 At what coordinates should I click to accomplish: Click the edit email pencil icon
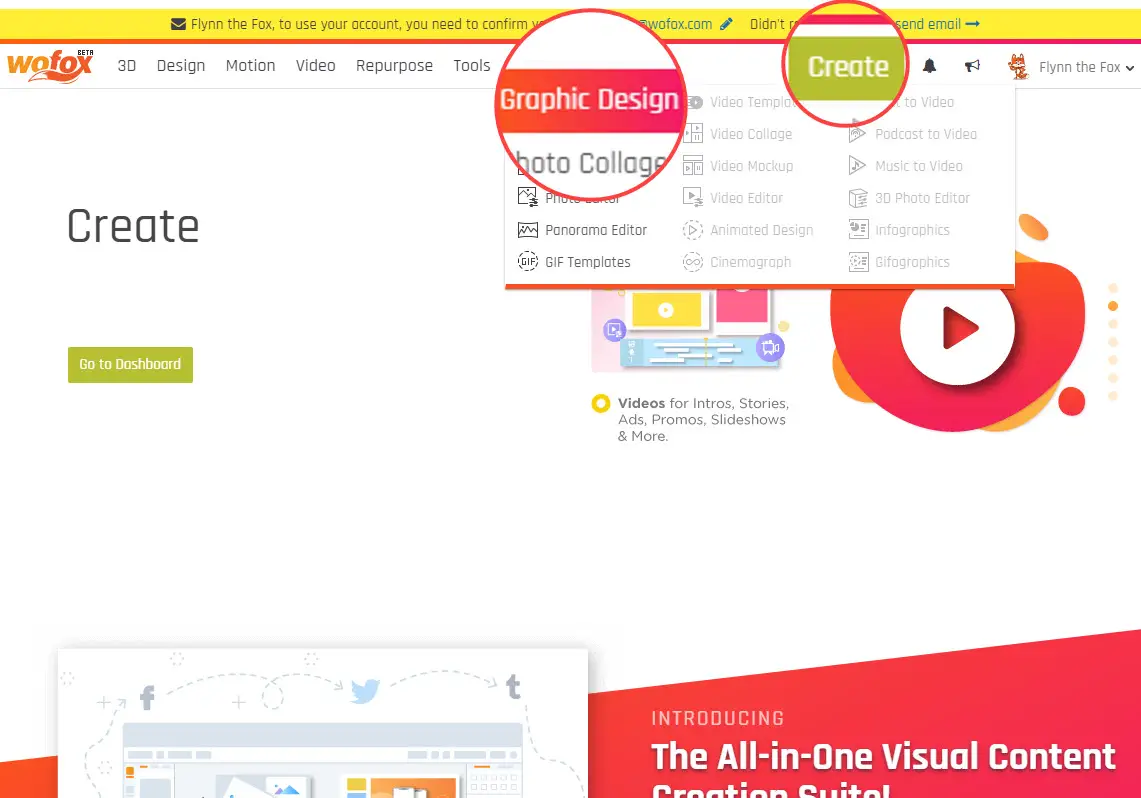[x=726, y=24]
